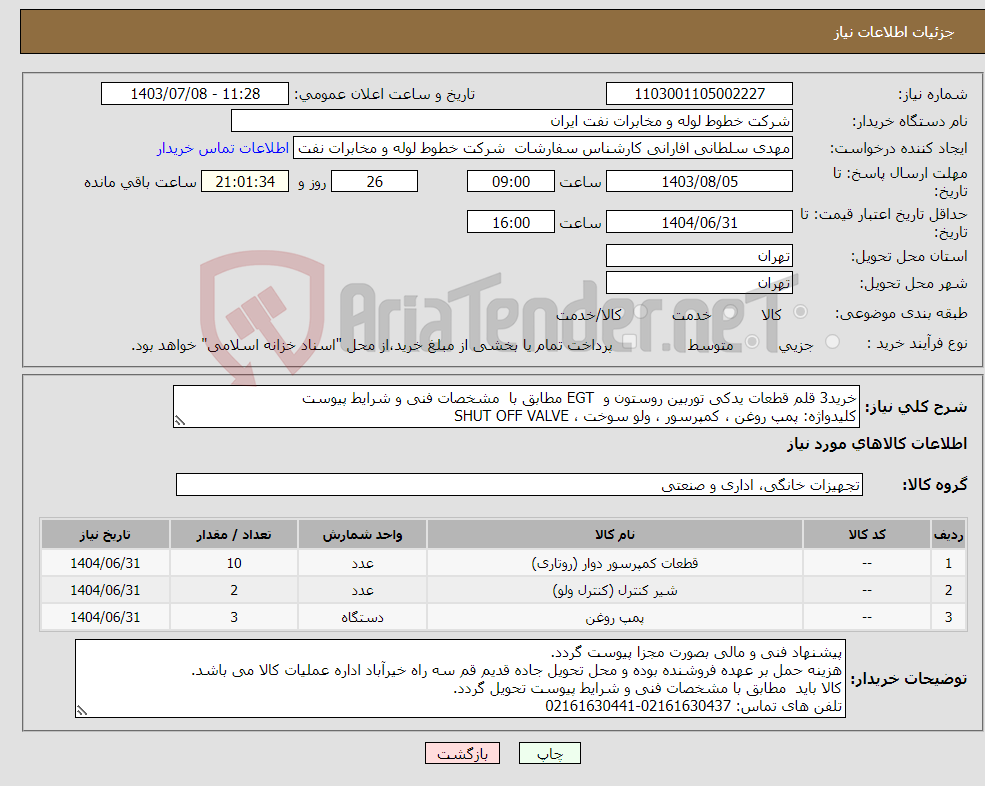Click quantity 10 in row 1
Screen dimensions: 985x786
pyautogui.click(x=234, y=563)
